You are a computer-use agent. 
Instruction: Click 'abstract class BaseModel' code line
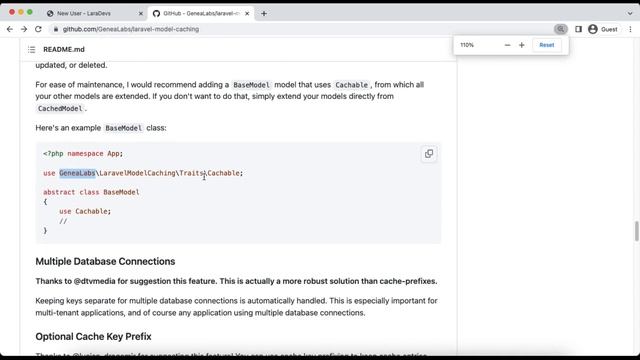(x=91, y=192)
